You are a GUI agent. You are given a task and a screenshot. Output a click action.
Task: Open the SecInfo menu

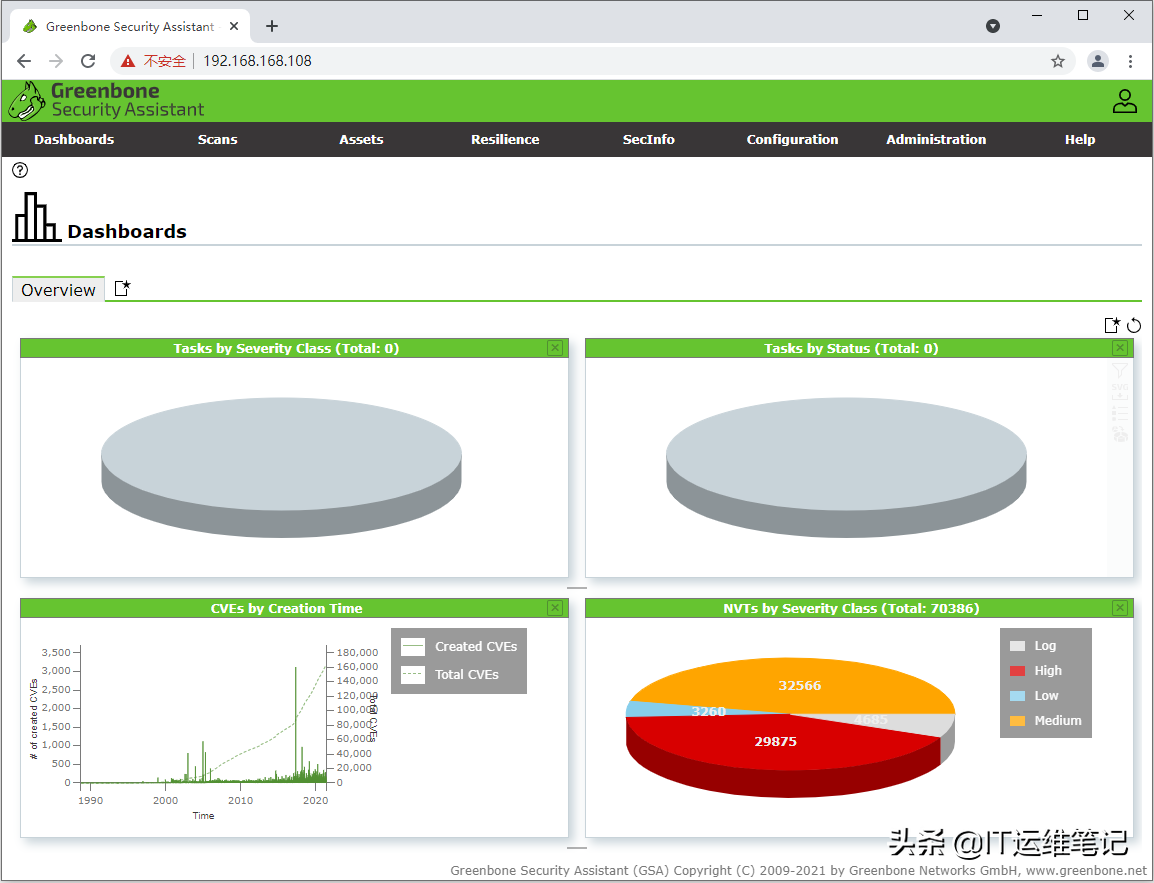pyautogui.click(x=648, y=139)
